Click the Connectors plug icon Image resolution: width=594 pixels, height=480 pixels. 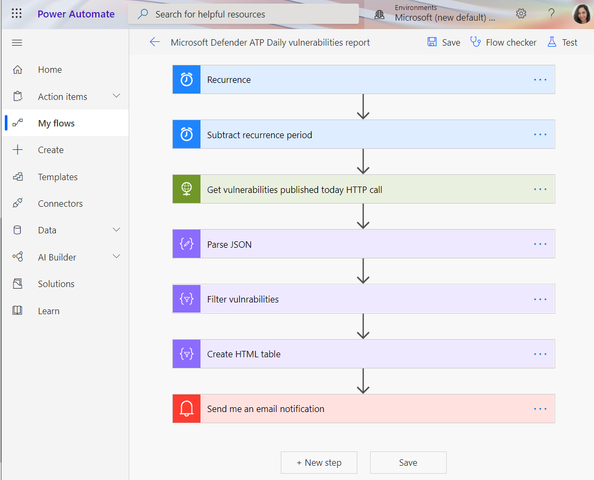click(17, 203)
